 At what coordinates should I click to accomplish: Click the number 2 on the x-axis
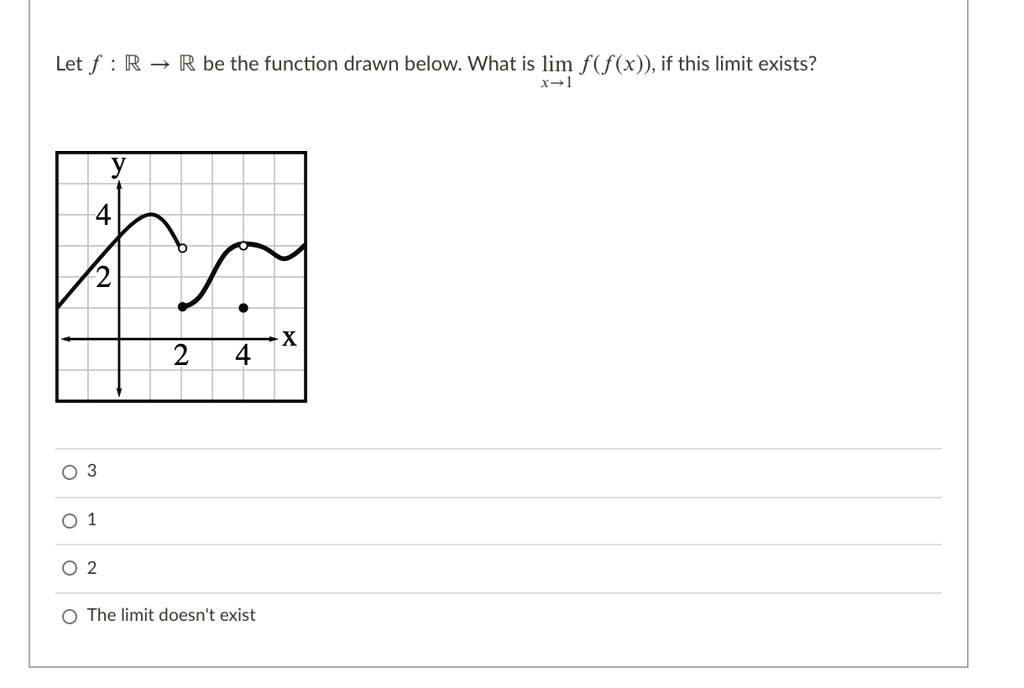[181, 355]
